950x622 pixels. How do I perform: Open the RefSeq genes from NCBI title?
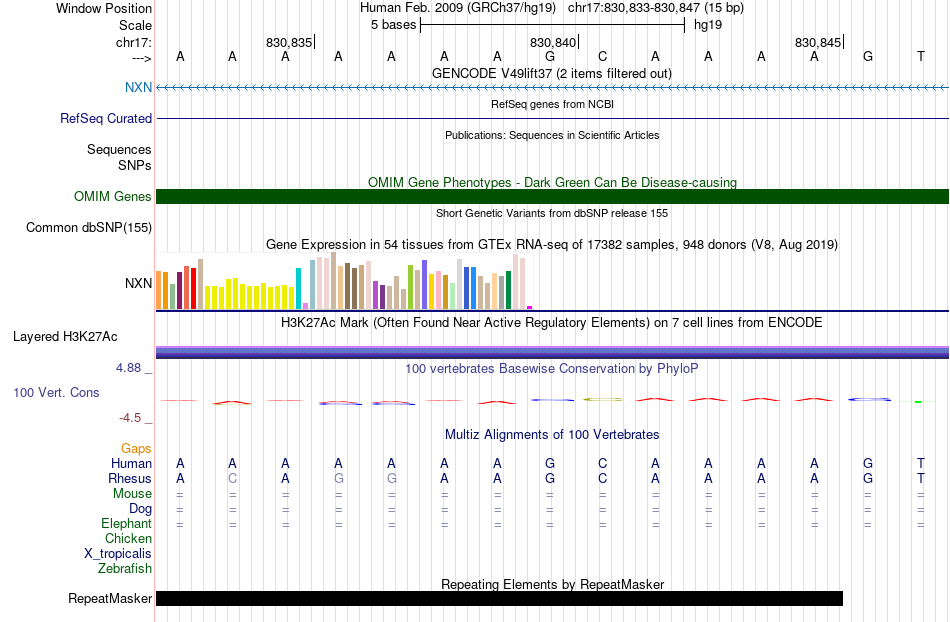(x=552, y=104)
